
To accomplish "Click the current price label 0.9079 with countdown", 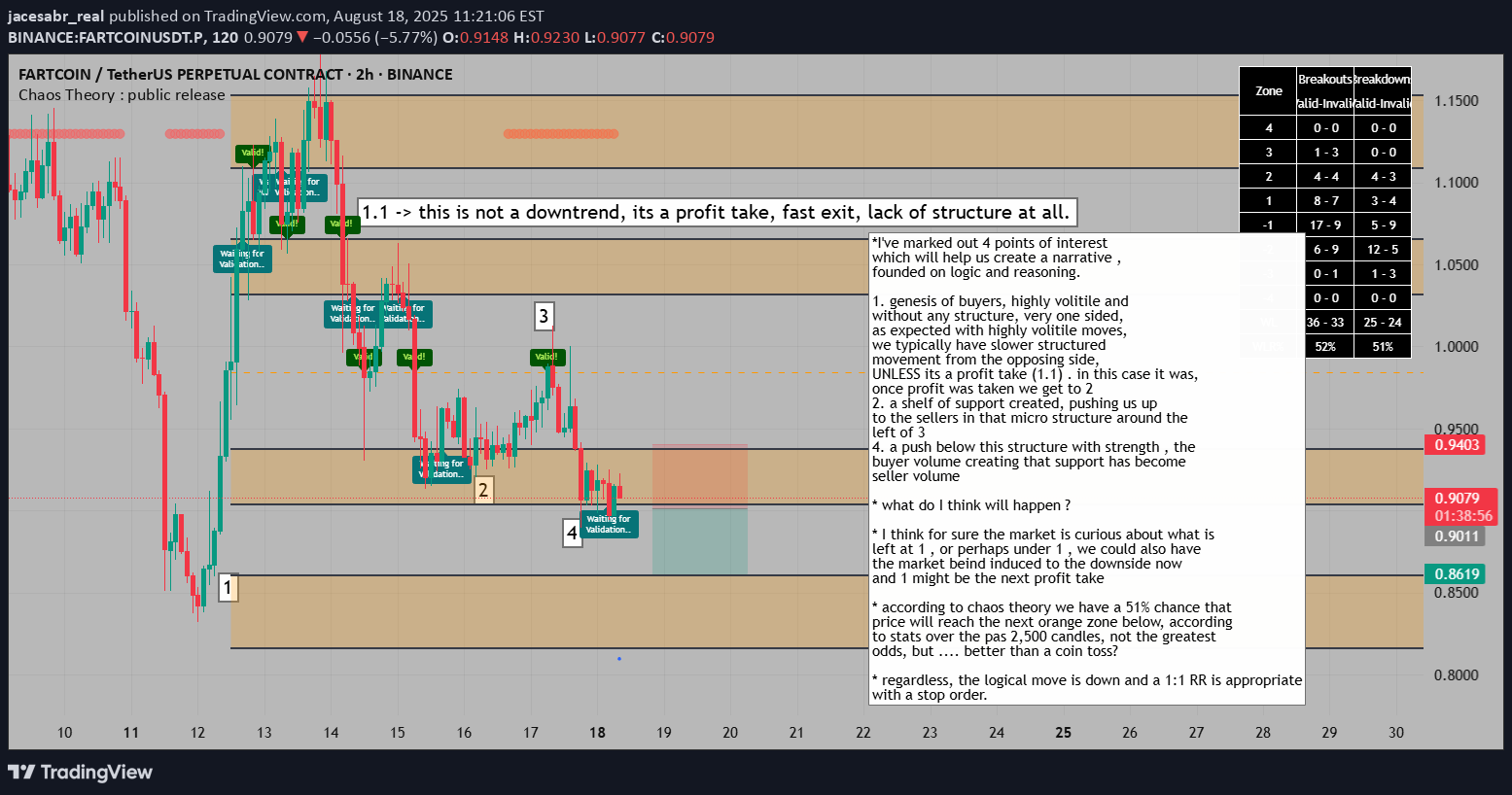I will tap(1460, 507).
